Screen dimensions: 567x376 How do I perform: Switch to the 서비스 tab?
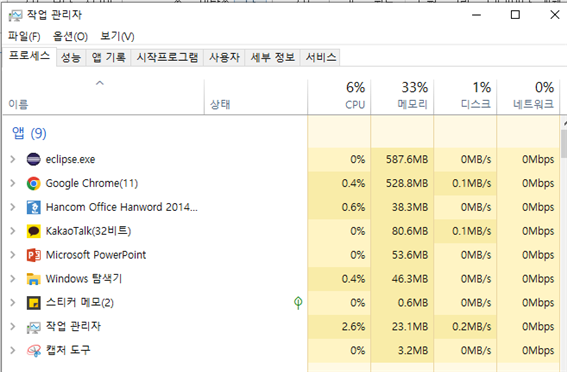pos(320,57)
